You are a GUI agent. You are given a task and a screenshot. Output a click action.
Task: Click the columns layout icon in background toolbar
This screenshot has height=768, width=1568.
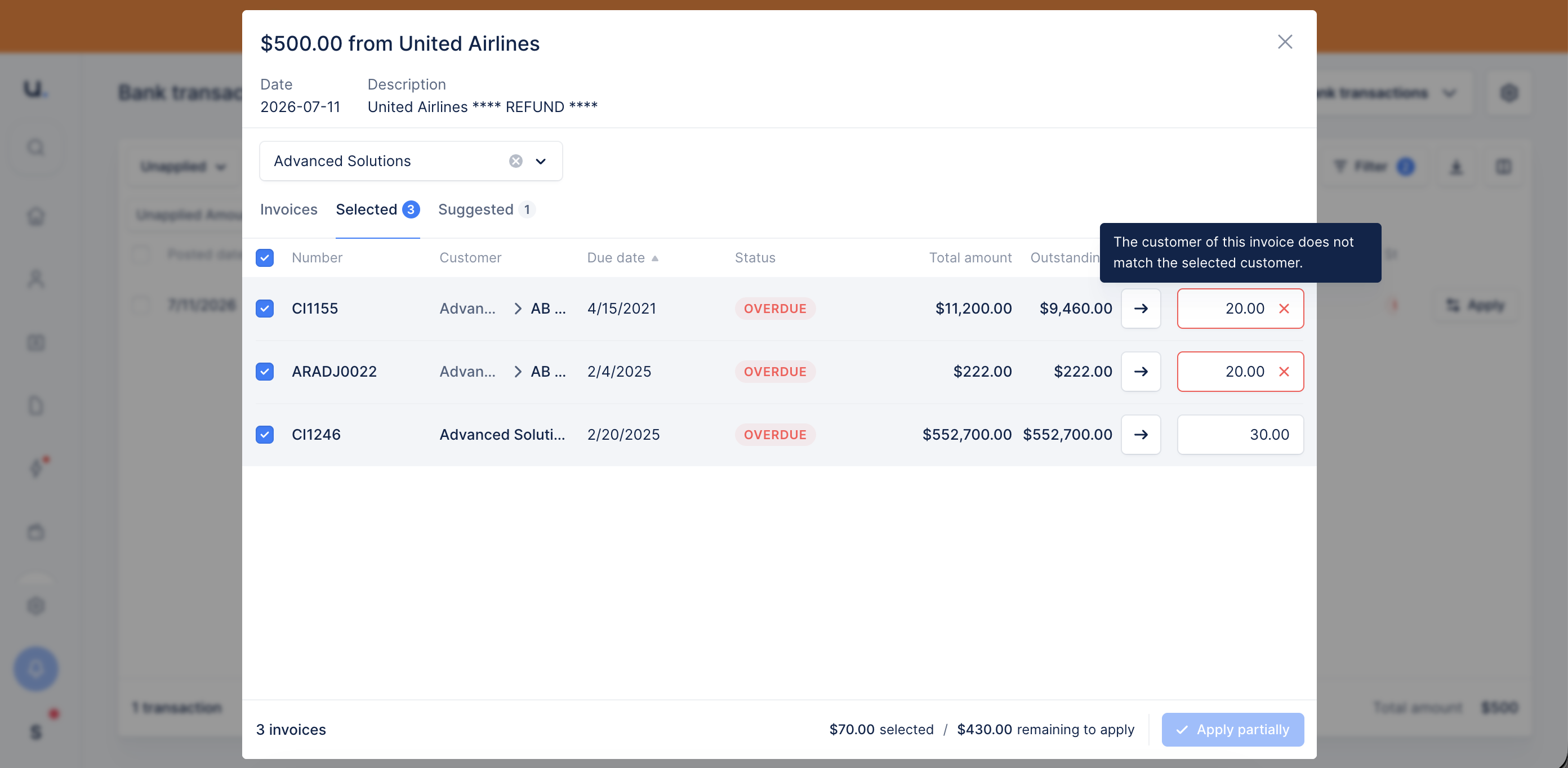click(1503, 167)
